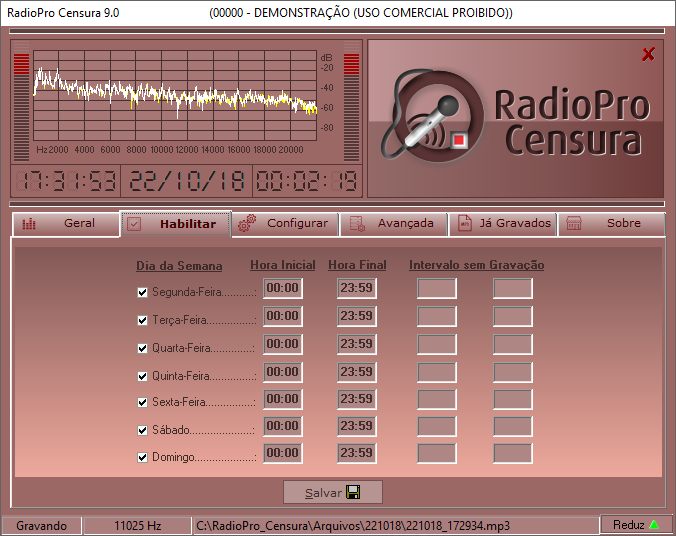
Task: Click the Geral tab bar-chart icon
Action: point(29,224)
